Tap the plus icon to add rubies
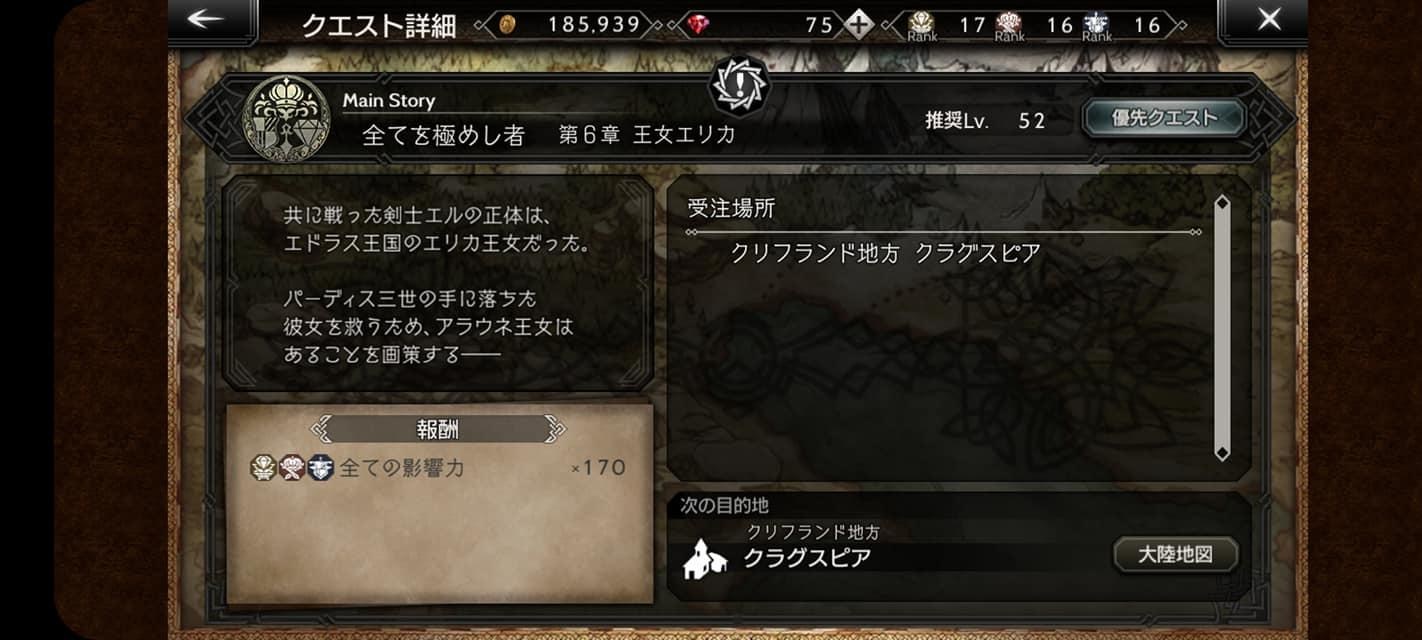Image resolution: width=1422 pixels, height=640 pixels. click(x=858, y=24)
